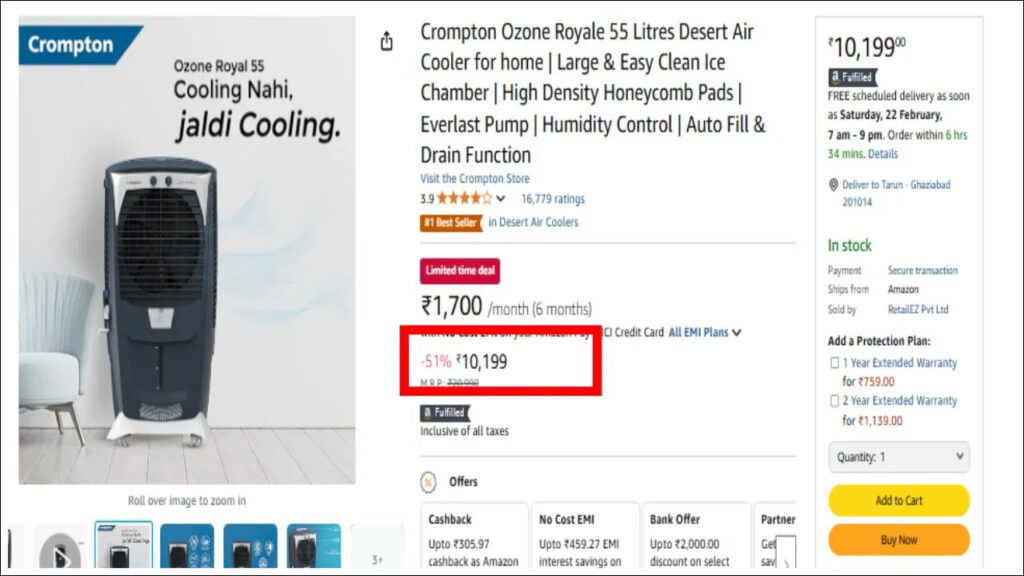
Task: Expand All EMI Plans
Action: (x=705, y=332)
